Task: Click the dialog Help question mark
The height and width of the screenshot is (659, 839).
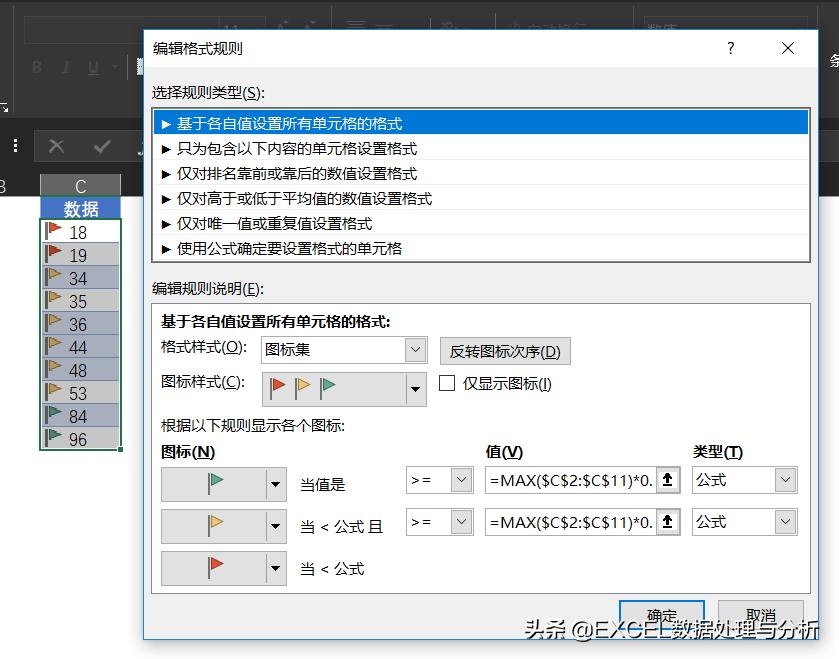Action: [730, 48]
